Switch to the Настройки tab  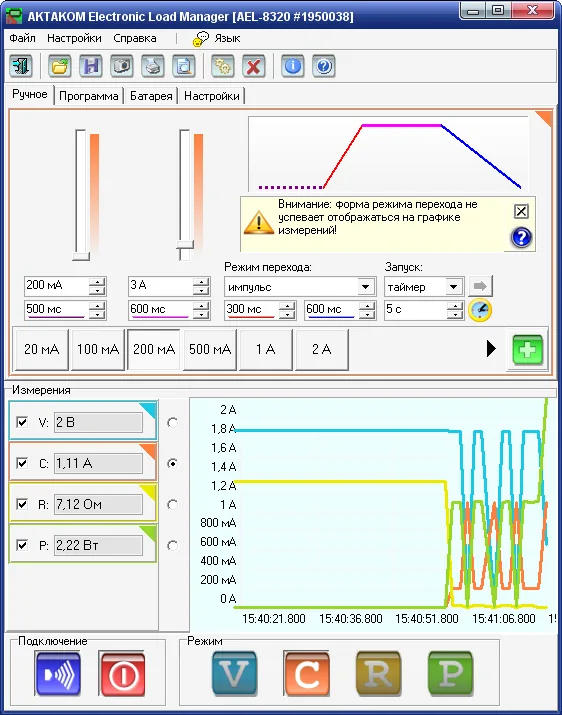212,96
